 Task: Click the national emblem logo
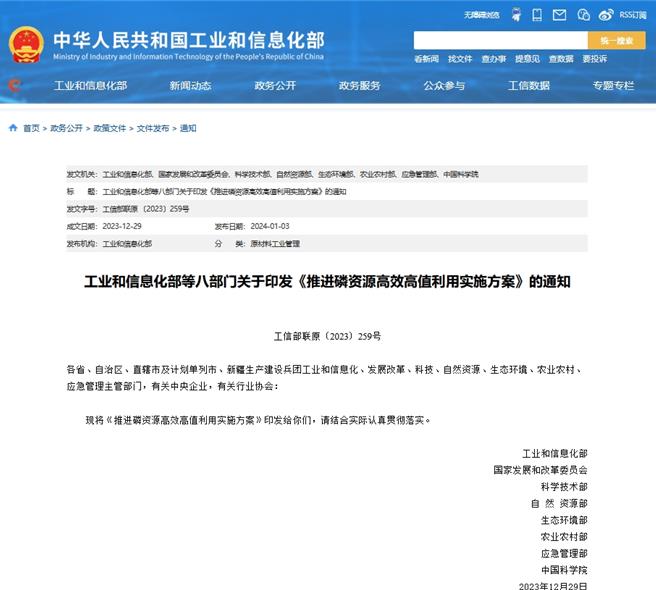[26, 42]
